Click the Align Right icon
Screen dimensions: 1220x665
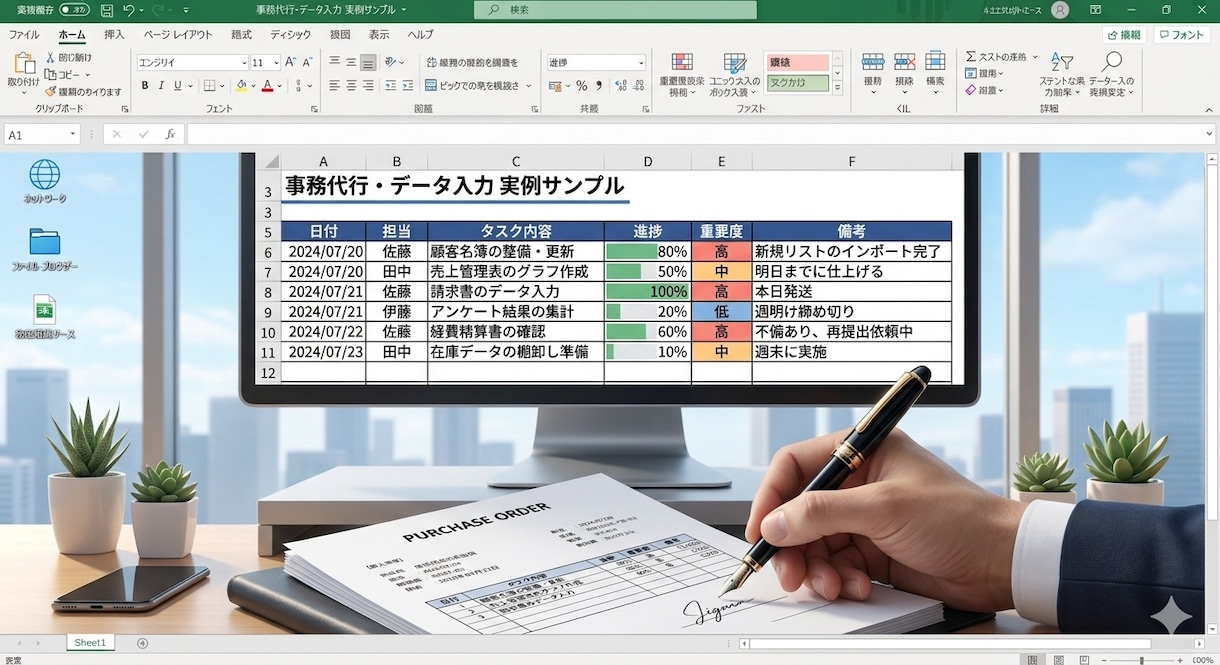(369, 86)
